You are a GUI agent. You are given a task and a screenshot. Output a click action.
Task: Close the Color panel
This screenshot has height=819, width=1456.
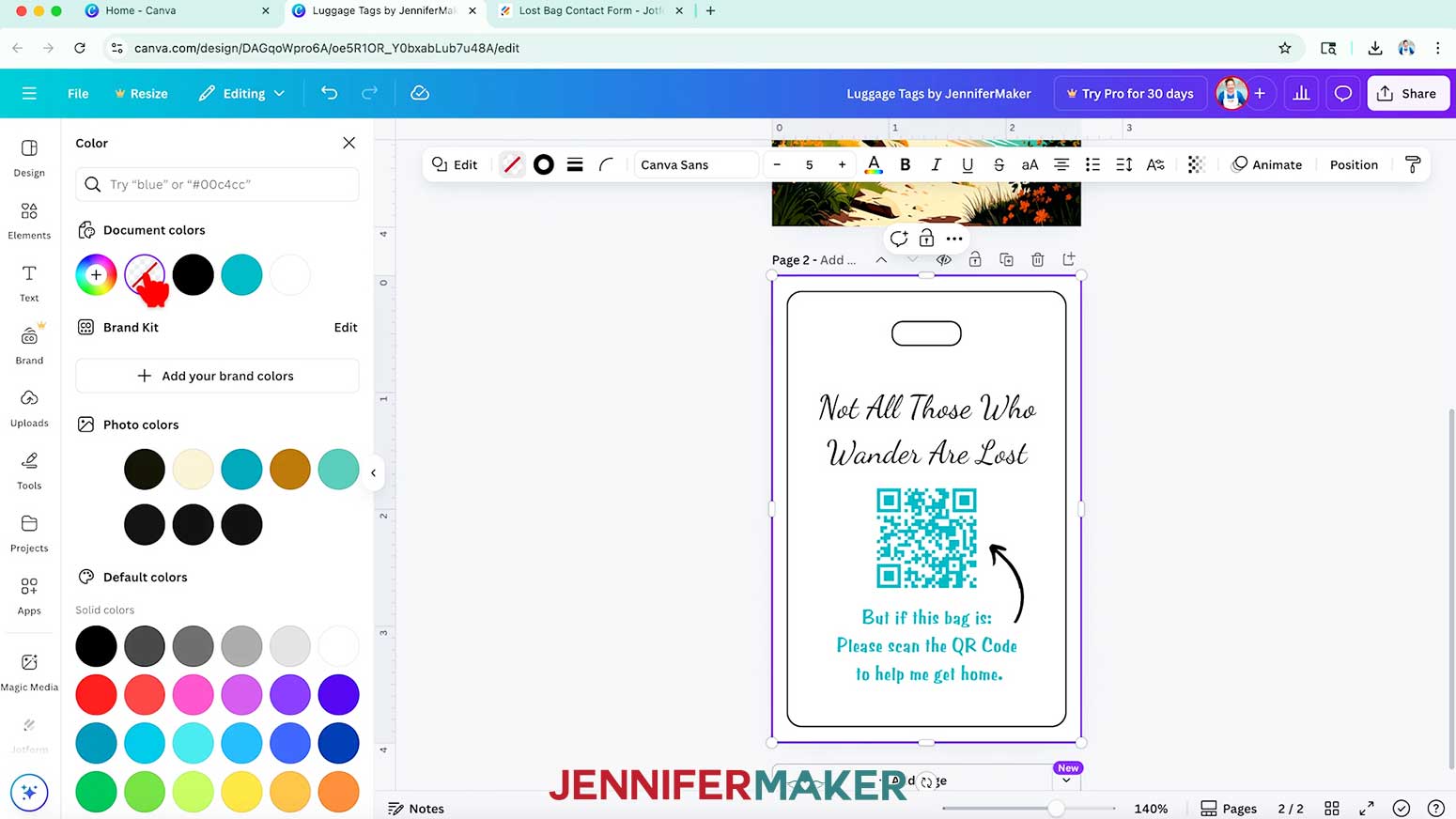[349, 143]
